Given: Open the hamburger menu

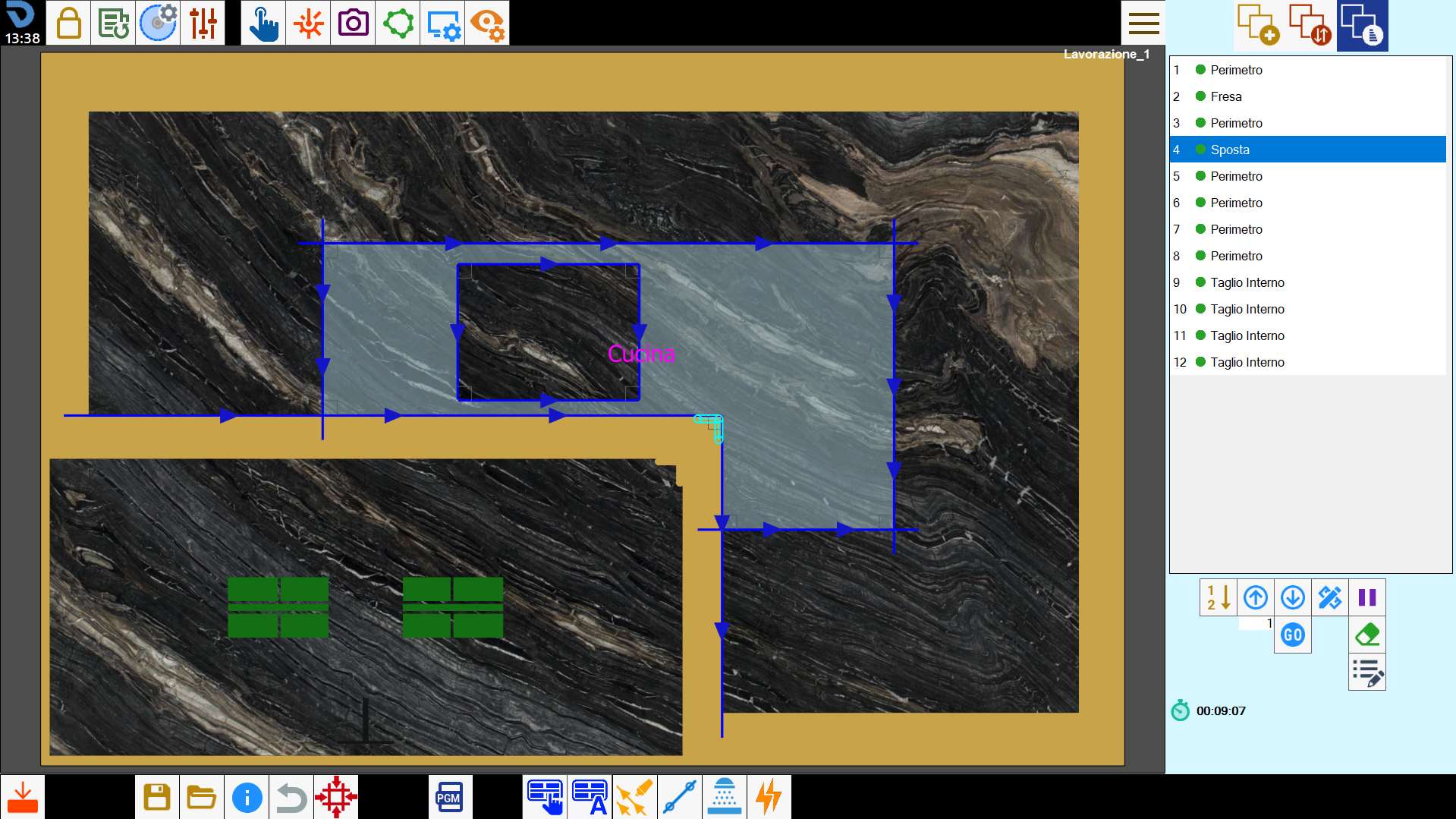Looking at the screenshot, I should [1143, 23].
